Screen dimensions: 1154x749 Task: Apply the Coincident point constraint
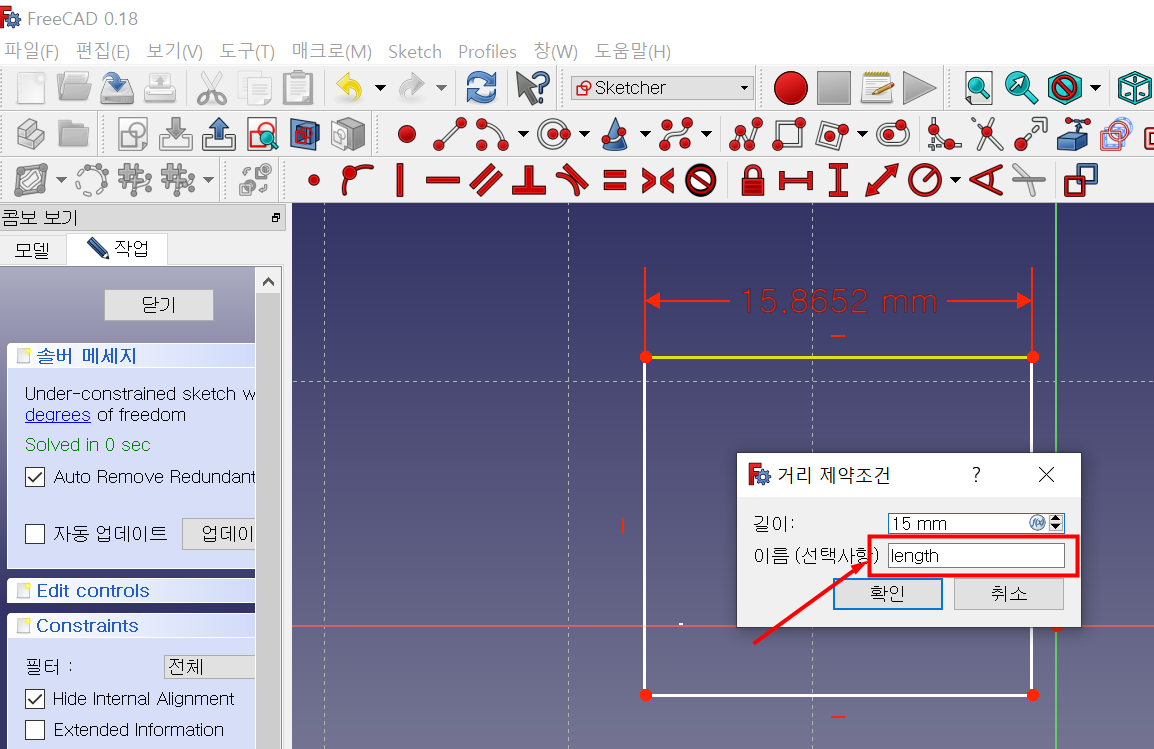(x=314, y=180)
